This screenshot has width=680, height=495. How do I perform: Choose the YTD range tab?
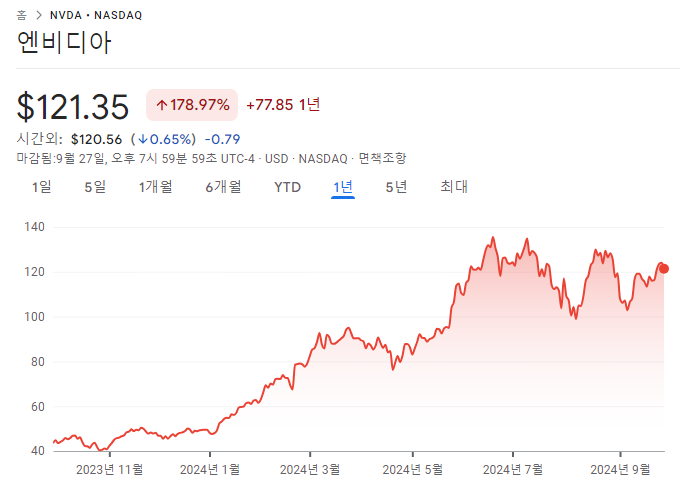(x=287, y=187)
